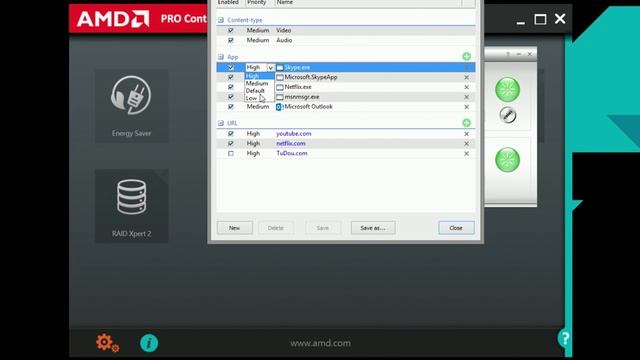Image resolution: width=640 pixels, height=360 pixels.
Task: Toggle the Microsoft Outlook enabled checkbox
Action: (231, 107)
